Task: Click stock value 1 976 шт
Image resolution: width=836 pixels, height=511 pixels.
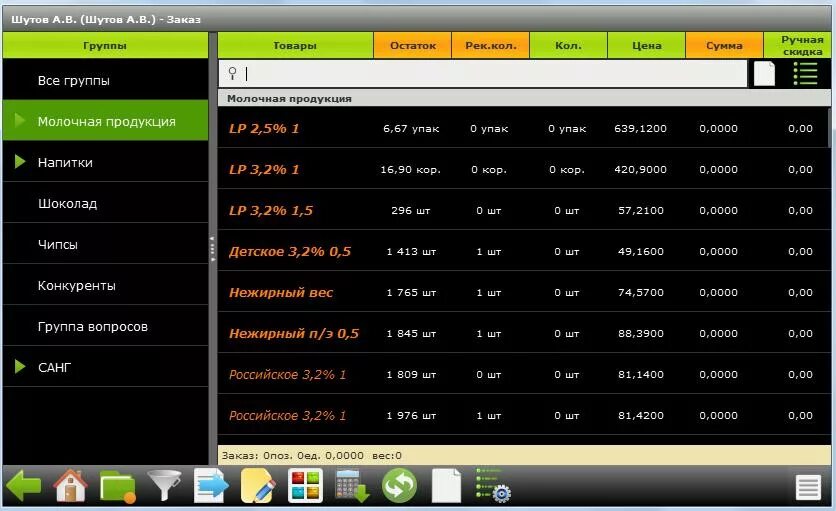Action: pyautogui.click(x=411, y=416)
